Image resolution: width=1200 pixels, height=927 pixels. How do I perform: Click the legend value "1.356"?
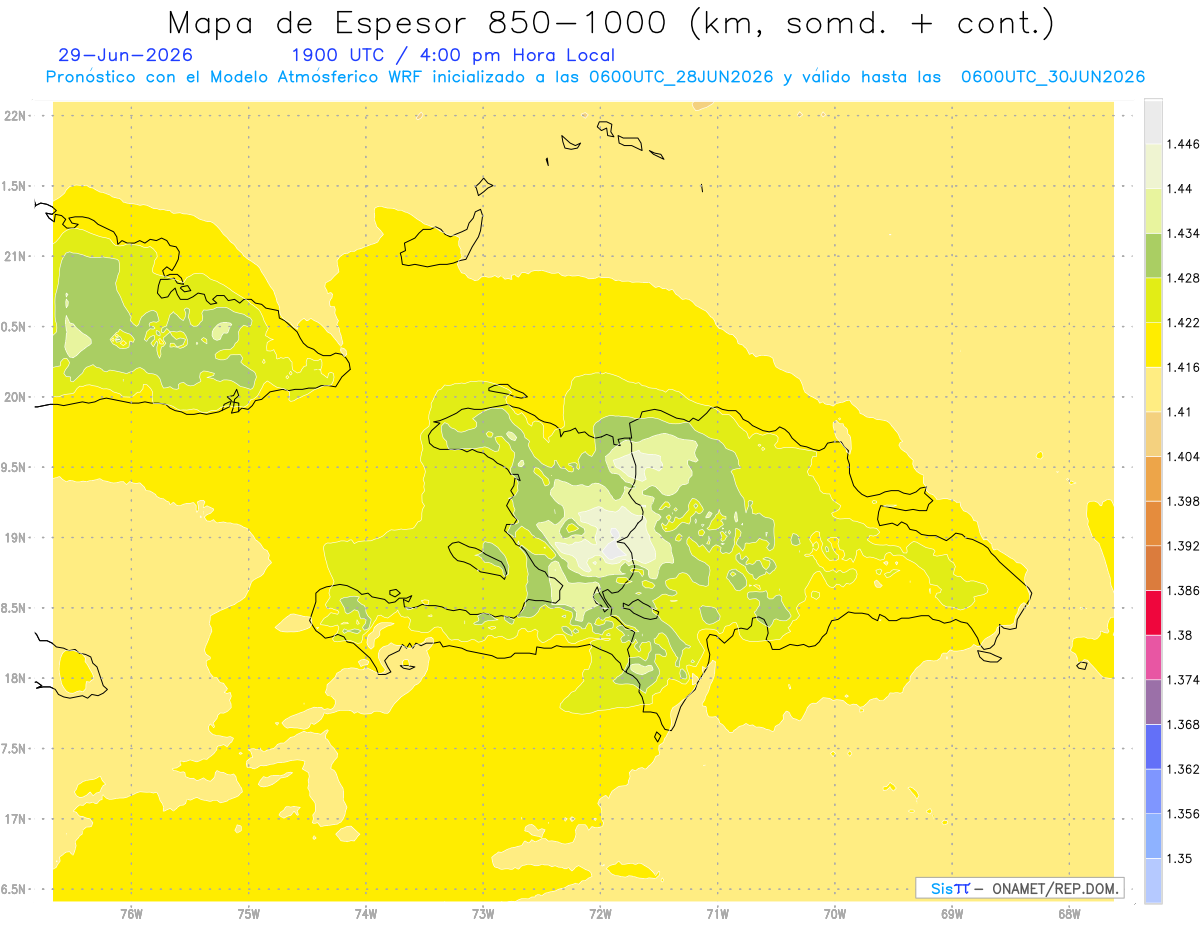tap(1182, 814)
